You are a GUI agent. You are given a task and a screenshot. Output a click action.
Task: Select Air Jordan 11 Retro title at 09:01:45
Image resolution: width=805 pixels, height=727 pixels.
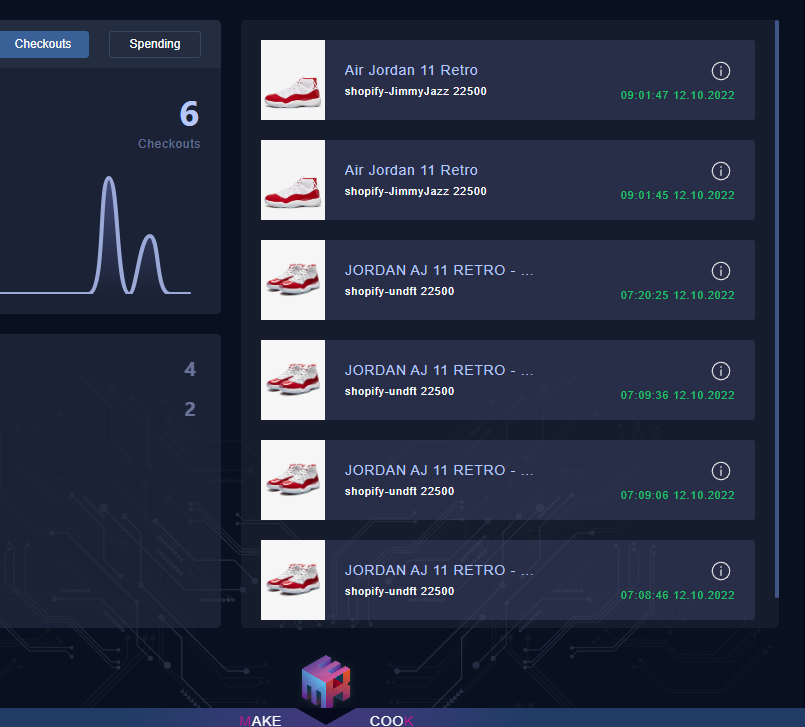click(x=411, y=170)
